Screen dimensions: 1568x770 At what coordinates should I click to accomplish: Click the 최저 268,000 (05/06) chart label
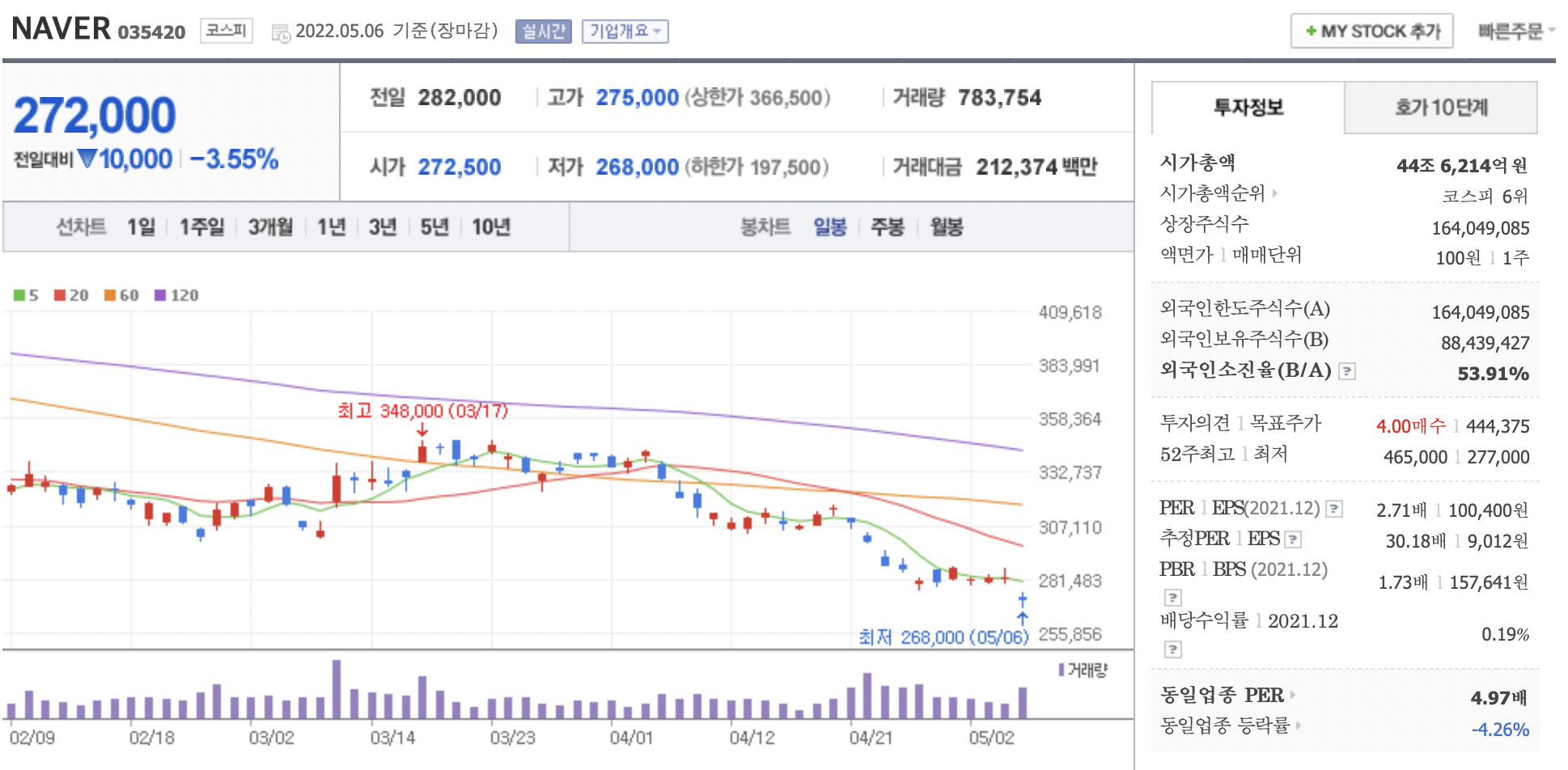(943, 637)
